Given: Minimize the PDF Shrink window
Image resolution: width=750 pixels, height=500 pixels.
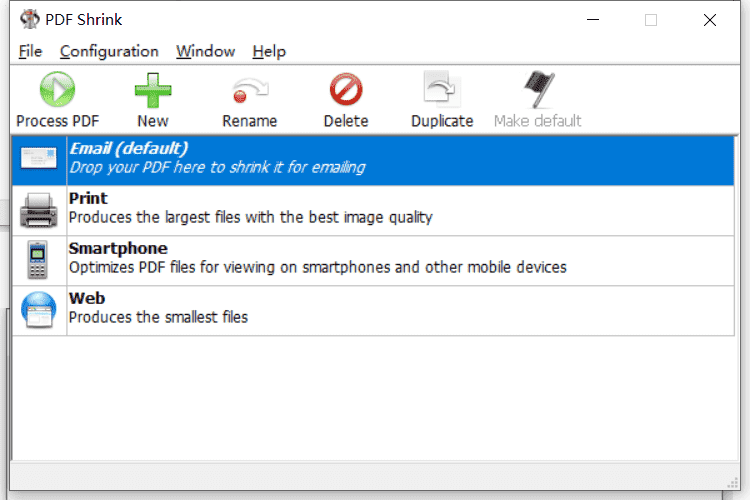Looking at the screenshot, I should (593, 20).
